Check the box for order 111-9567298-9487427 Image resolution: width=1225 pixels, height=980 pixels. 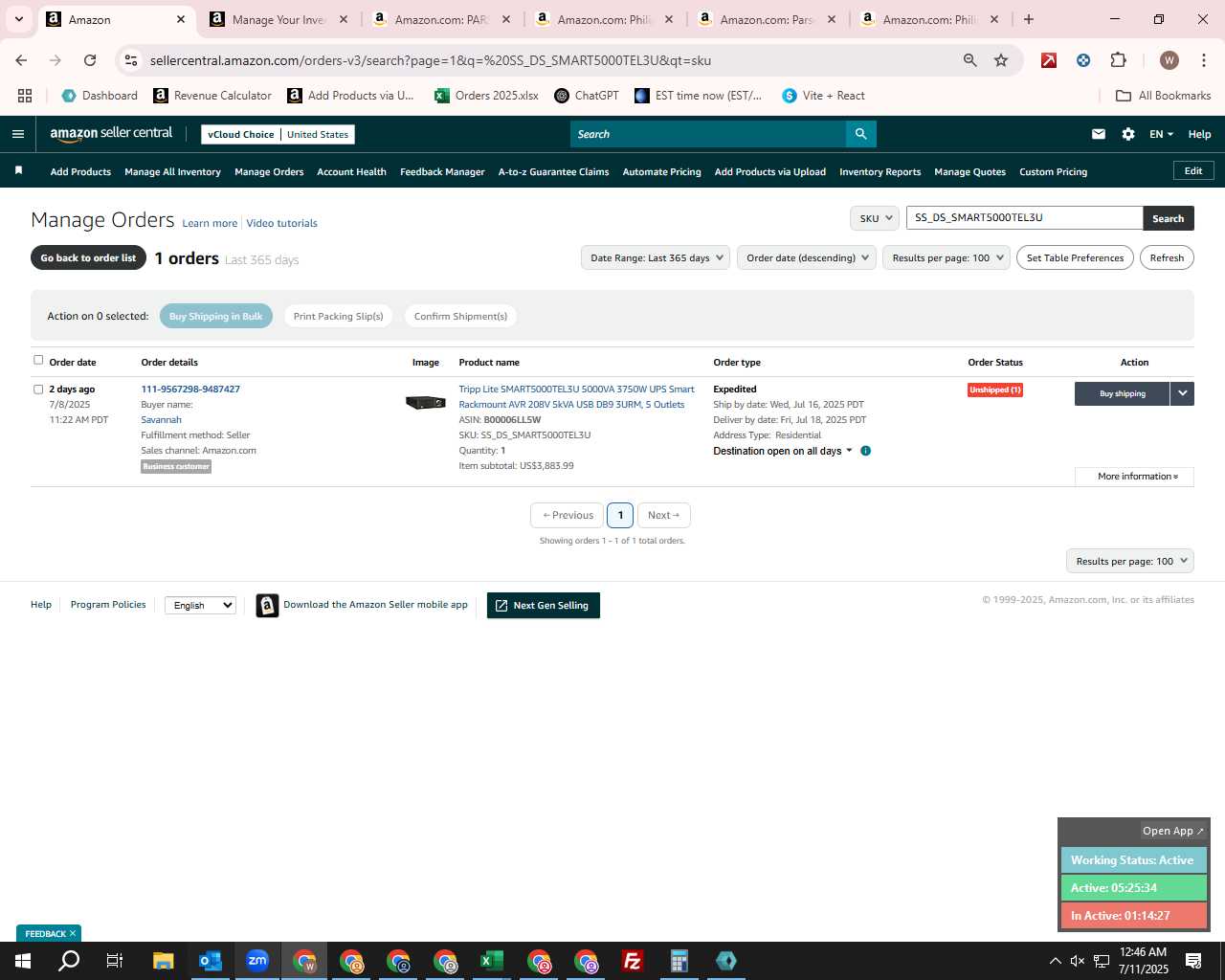pyautogui.click(x=38, y=390)
